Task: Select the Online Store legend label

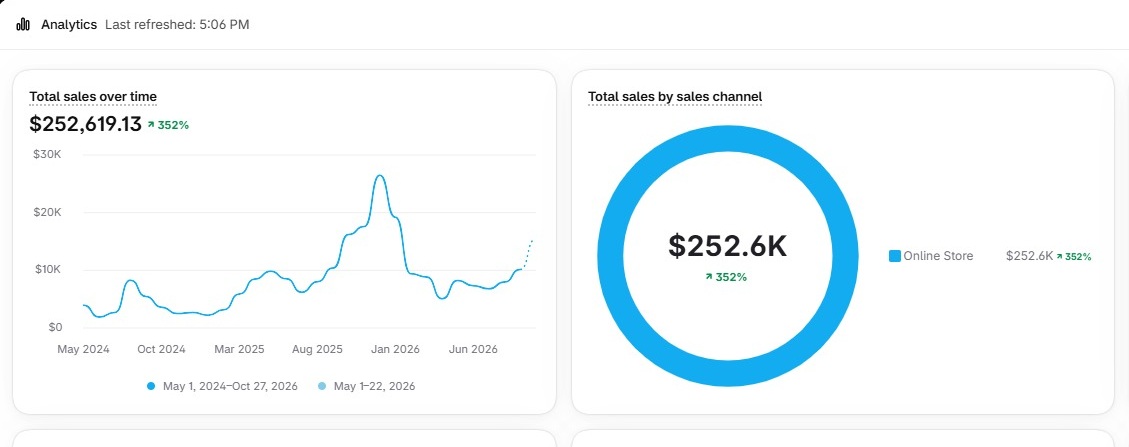Action: coord(938,256)
